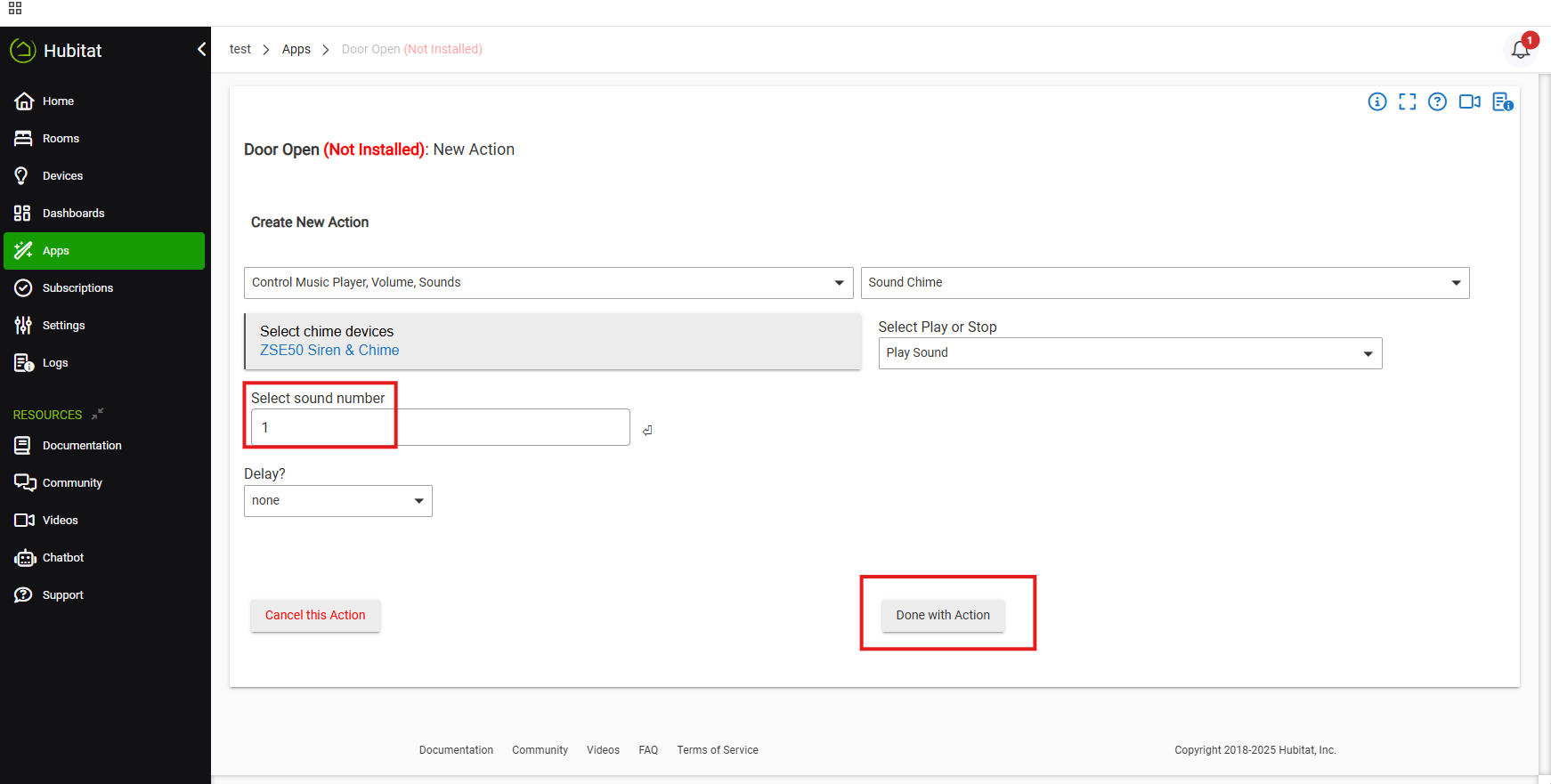1551x784 pixels.
Task: Expand the Sound Chime action dropdown
Action: point(1165,283)
